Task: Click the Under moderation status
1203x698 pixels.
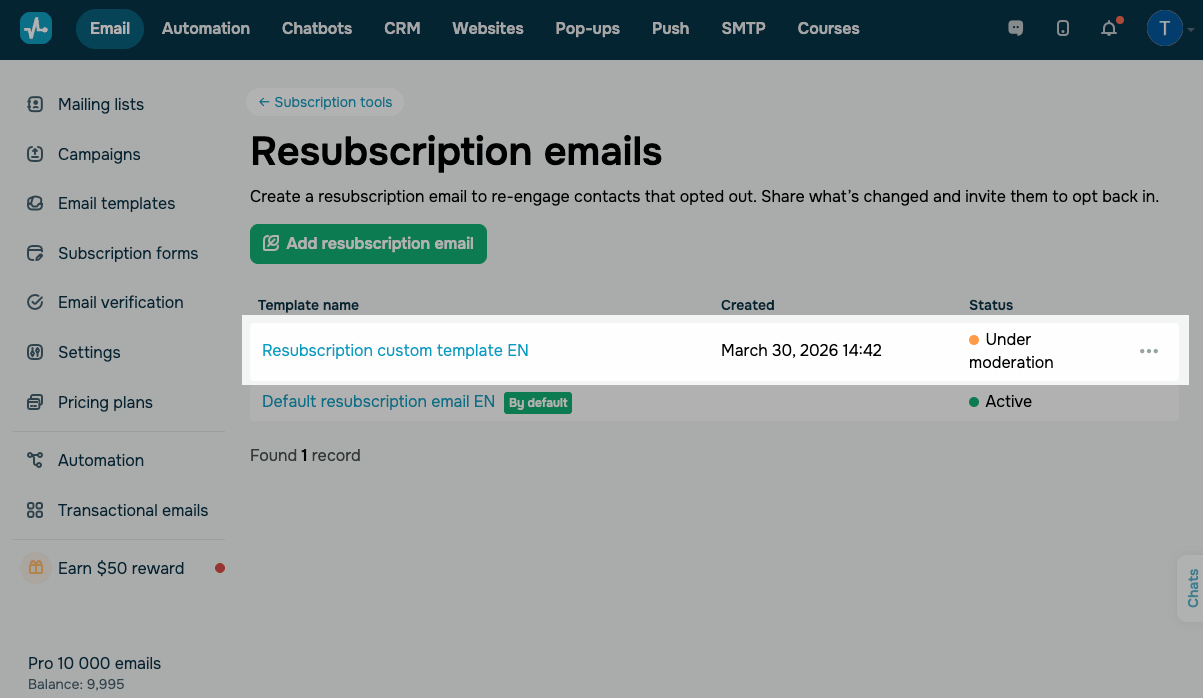Action: coord(1011,351)
